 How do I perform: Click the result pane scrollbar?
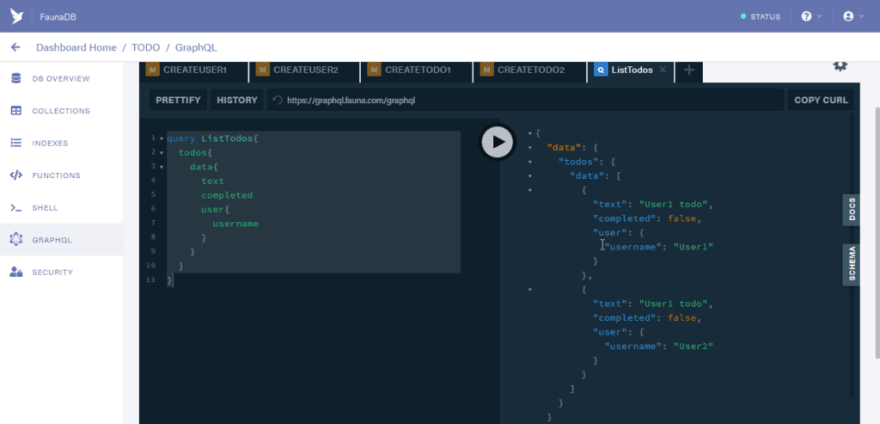point(851,256)
